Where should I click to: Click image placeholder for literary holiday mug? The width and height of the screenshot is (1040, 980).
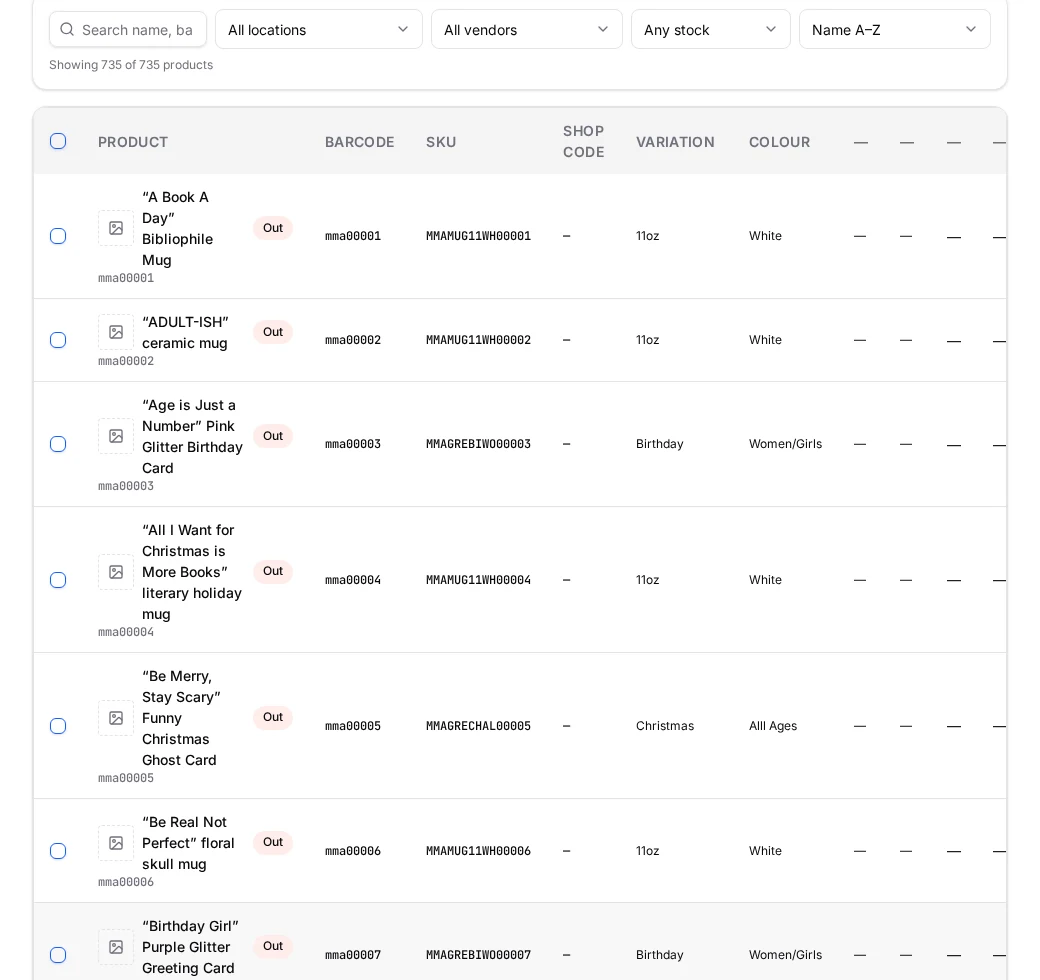pyautogui.click(x=116, y=572)
